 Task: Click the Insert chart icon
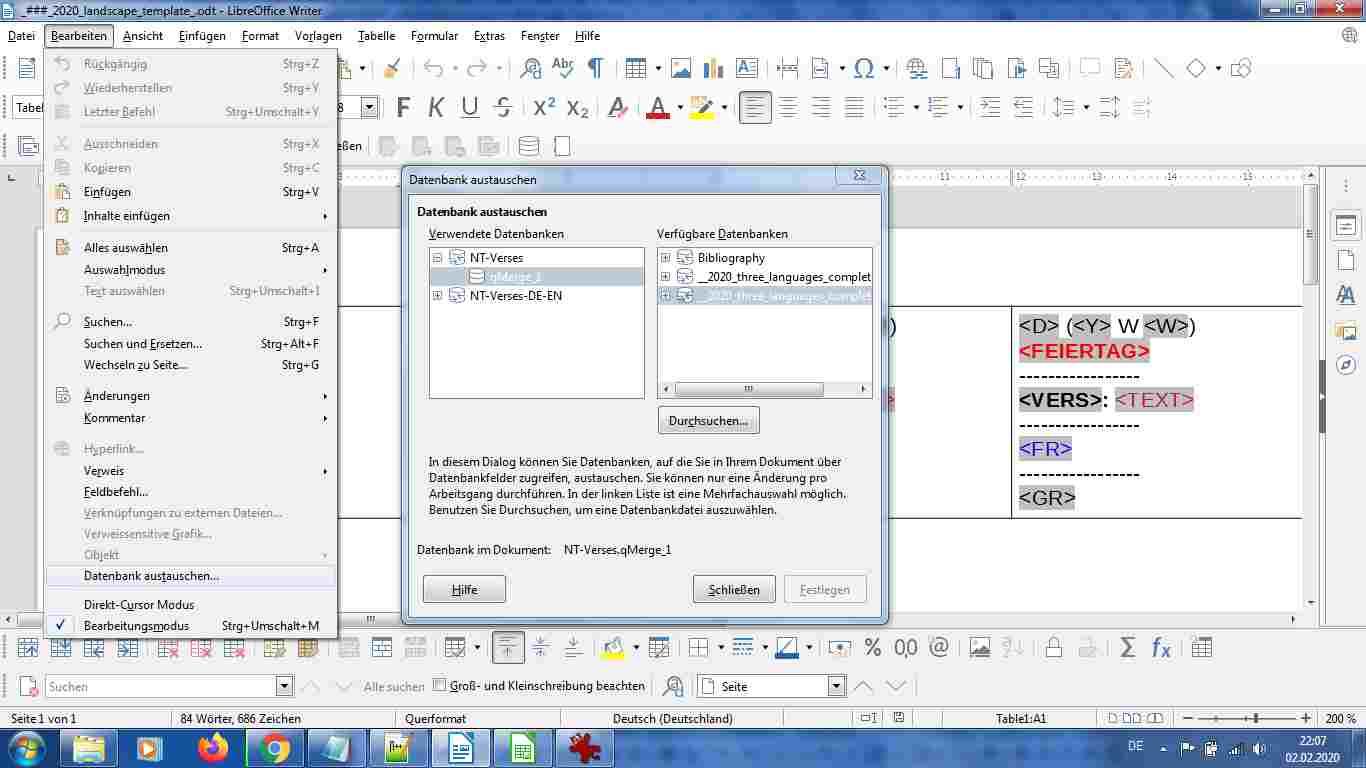pos(713,68)
